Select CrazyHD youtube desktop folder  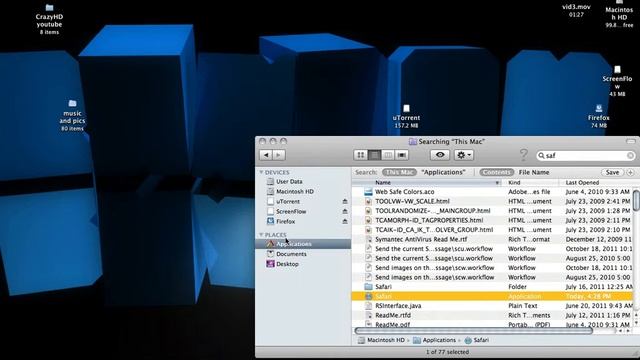pos(49,19)
